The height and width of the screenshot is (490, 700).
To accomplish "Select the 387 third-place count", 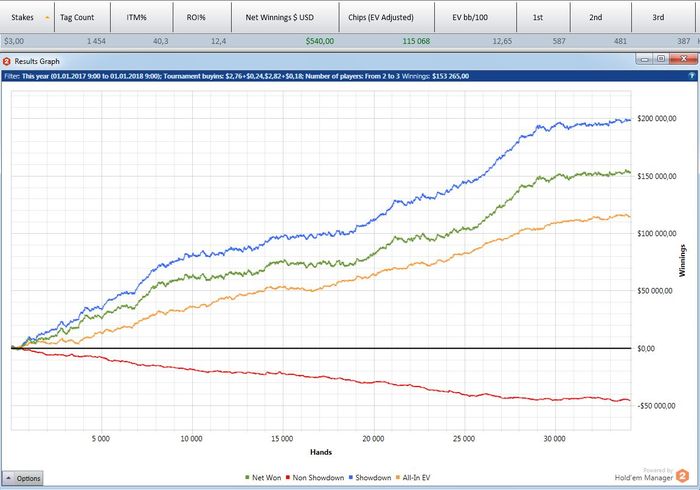I will (683, 41).
